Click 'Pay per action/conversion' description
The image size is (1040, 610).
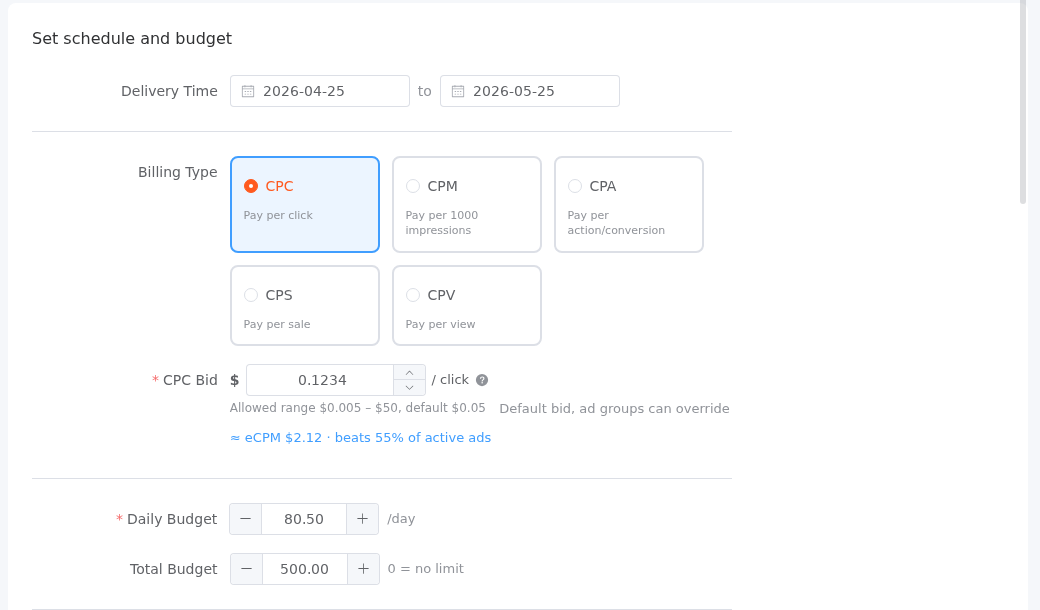coord(616,223)
